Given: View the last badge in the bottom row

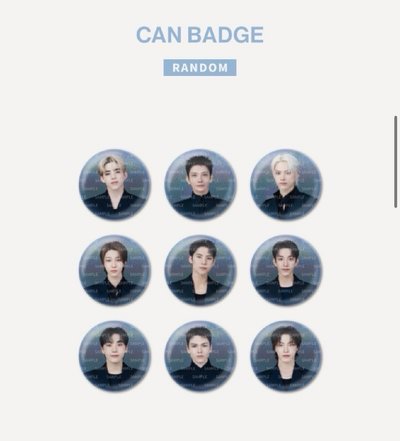Looking at the screenshot, I should [286, 356].
